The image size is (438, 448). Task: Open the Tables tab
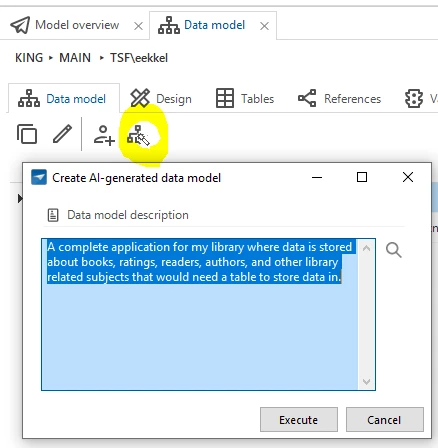245,99
